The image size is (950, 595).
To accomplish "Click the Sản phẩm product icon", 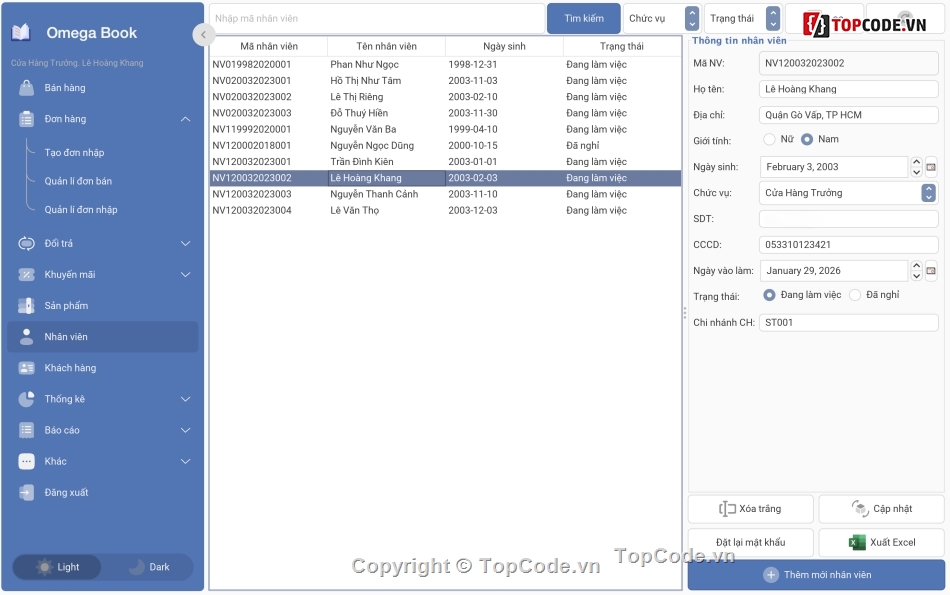I will click(26, 306).
